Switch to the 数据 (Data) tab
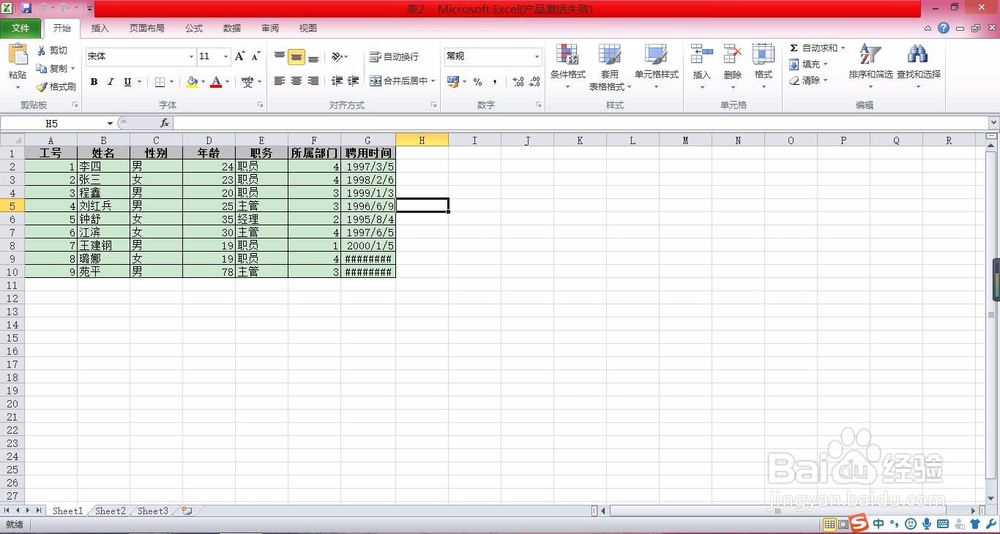Viewport: 1000px width, 534px height. 232,28
